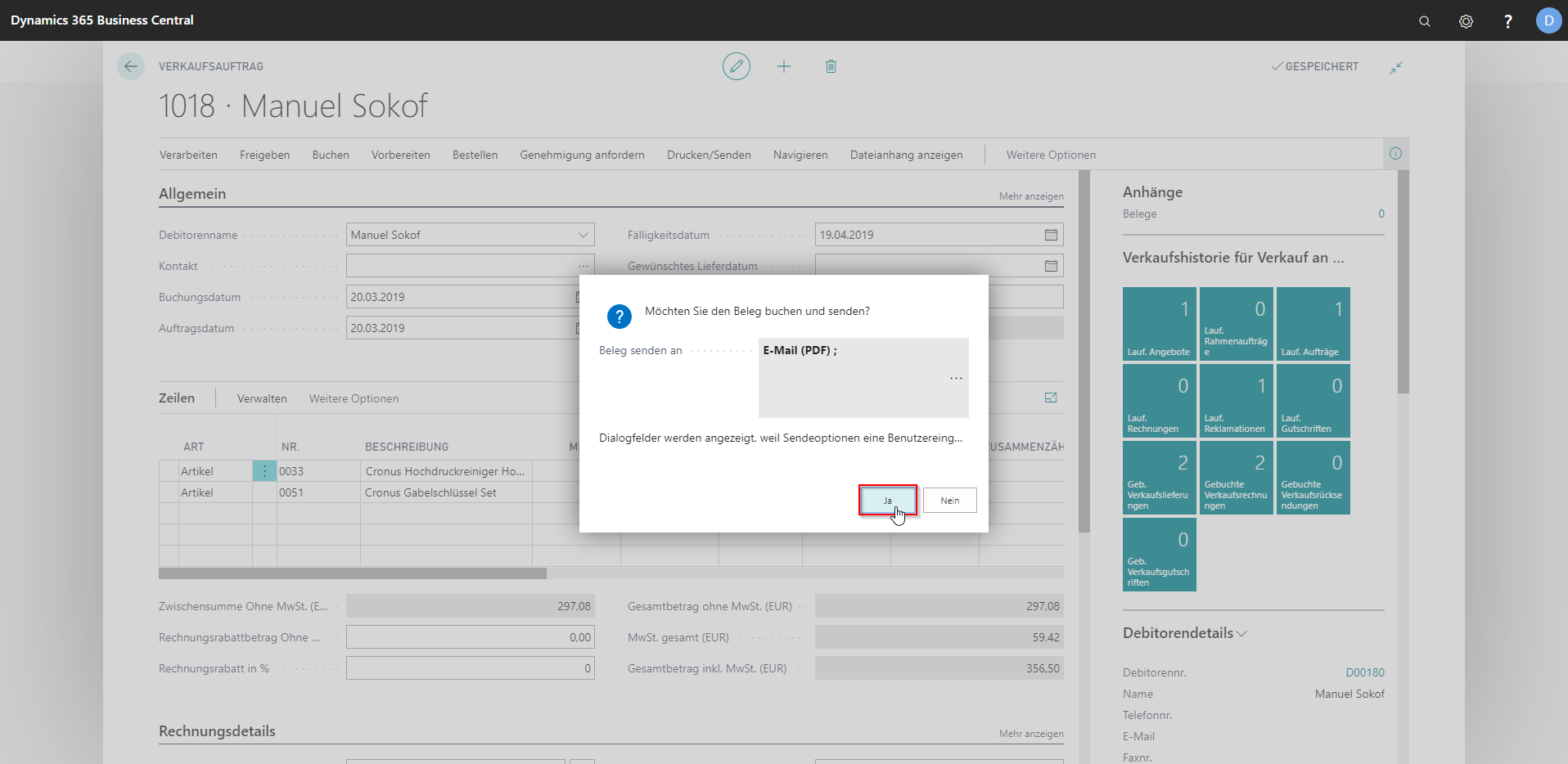Select Cronus Gabelschlüssel Set cell
This screenshot has width=1568, height=764.
coord(446,492)
